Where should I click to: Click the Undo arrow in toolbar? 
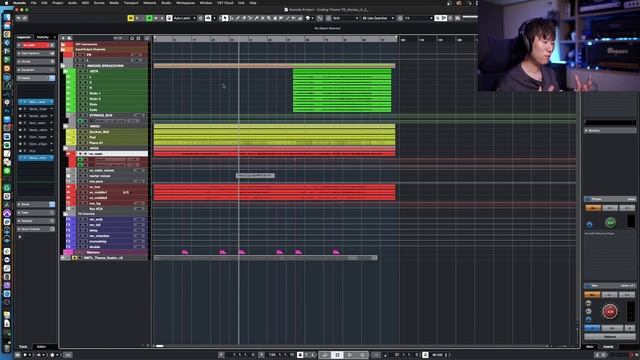coord(19,18)
